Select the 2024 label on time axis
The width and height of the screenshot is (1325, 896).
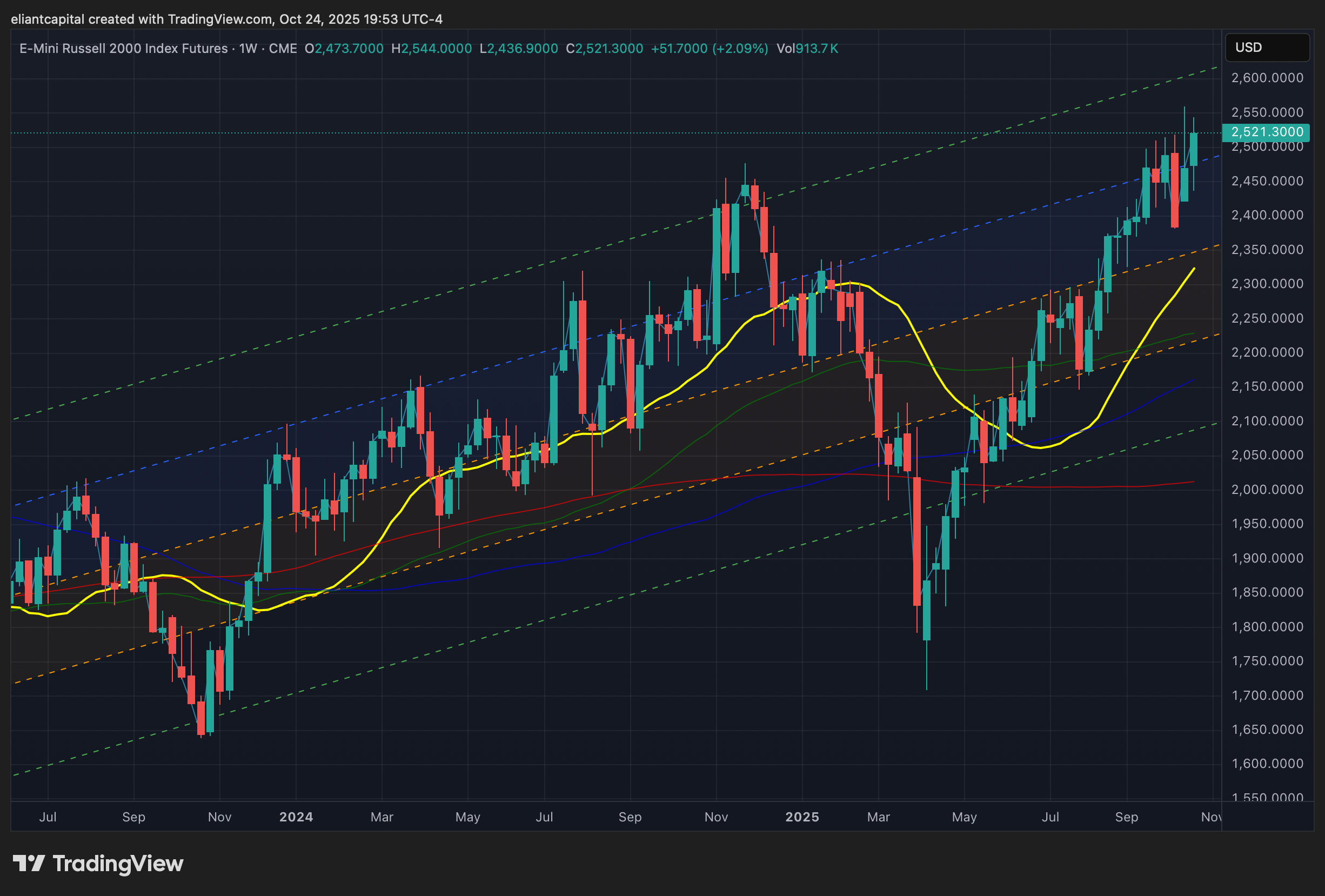coord(296,817)
